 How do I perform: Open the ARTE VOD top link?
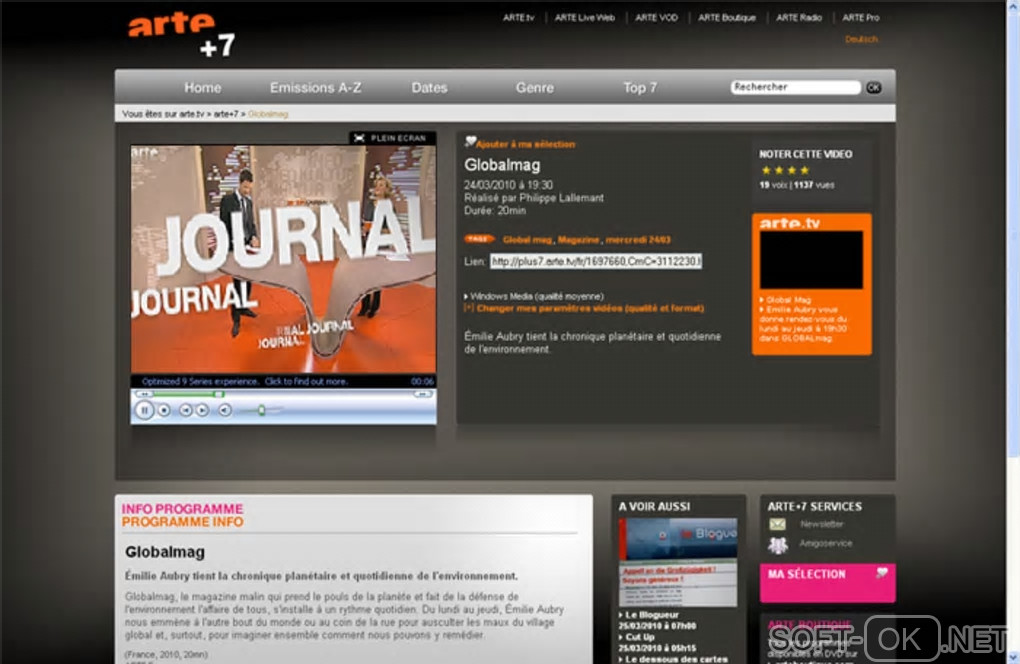656,18
